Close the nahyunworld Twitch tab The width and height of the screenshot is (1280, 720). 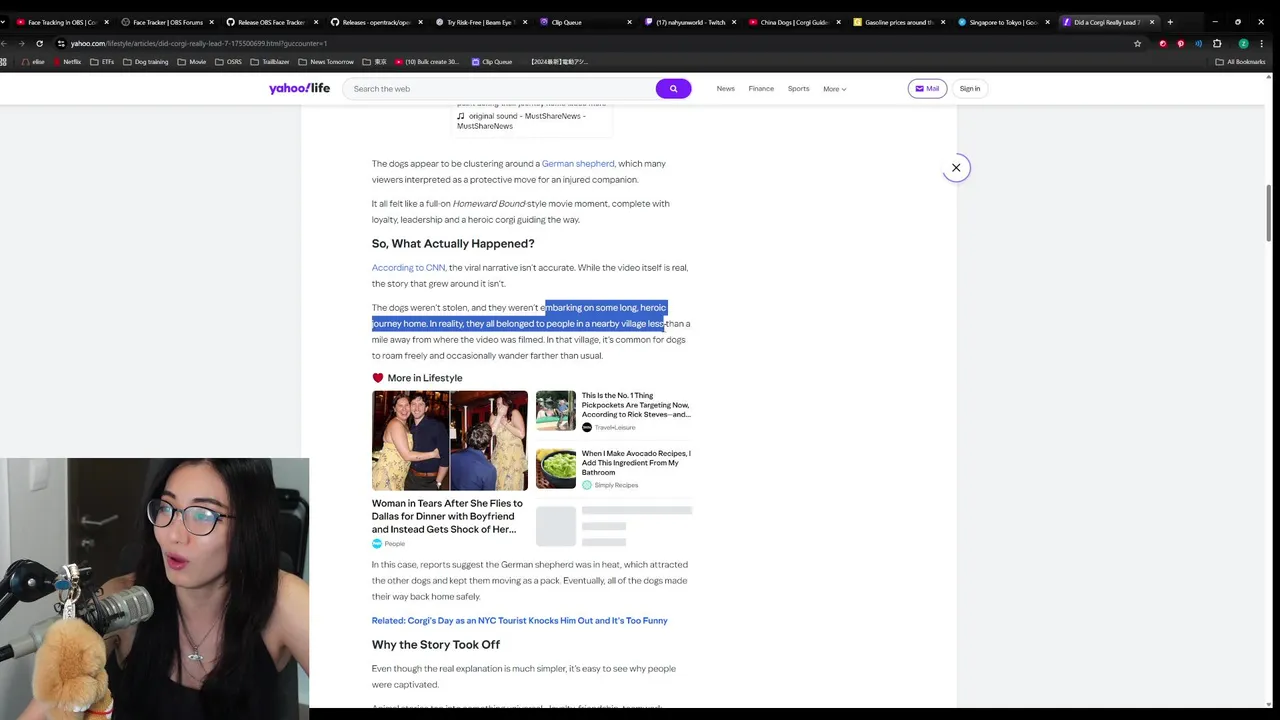click(733, 22)
